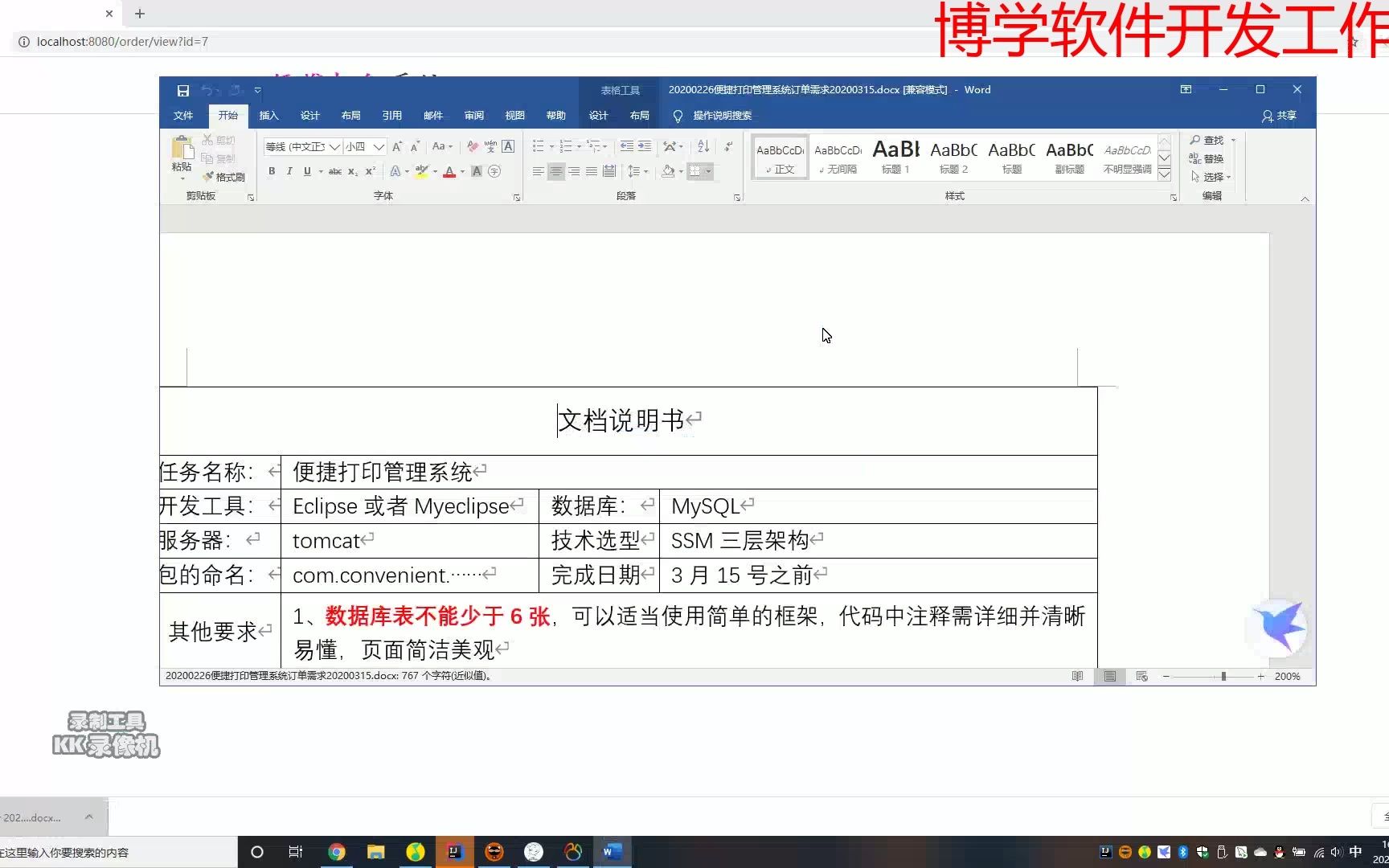Image resolution: width=1389 pixels, height=868 pixels.
Task: Click the grow font size icon
Action: [397, 147]
